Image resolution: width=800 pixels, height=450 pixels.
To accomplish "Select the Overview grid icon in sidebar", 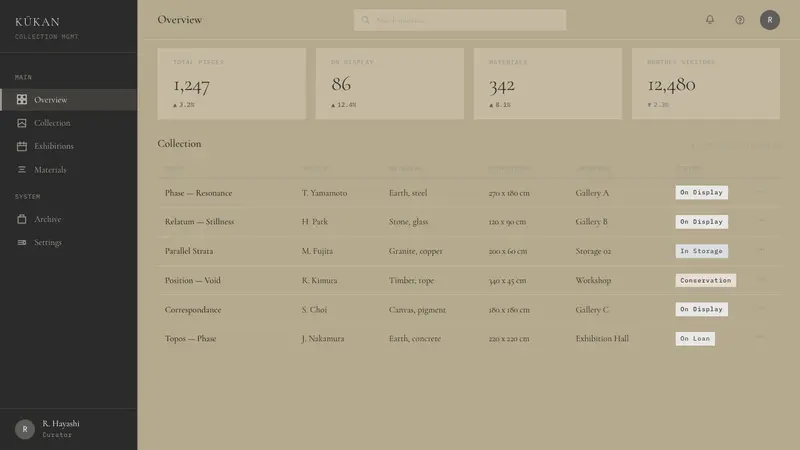I will [21, 99].
